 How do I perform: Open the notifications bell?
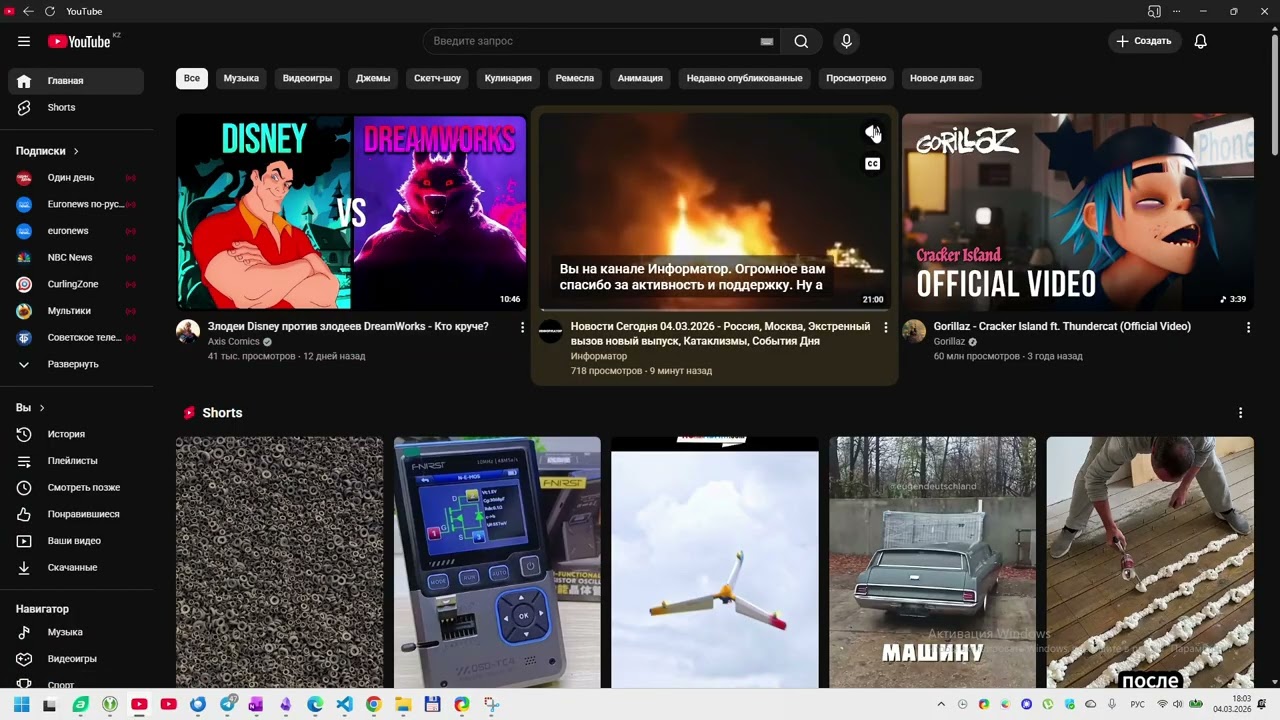1200,41
